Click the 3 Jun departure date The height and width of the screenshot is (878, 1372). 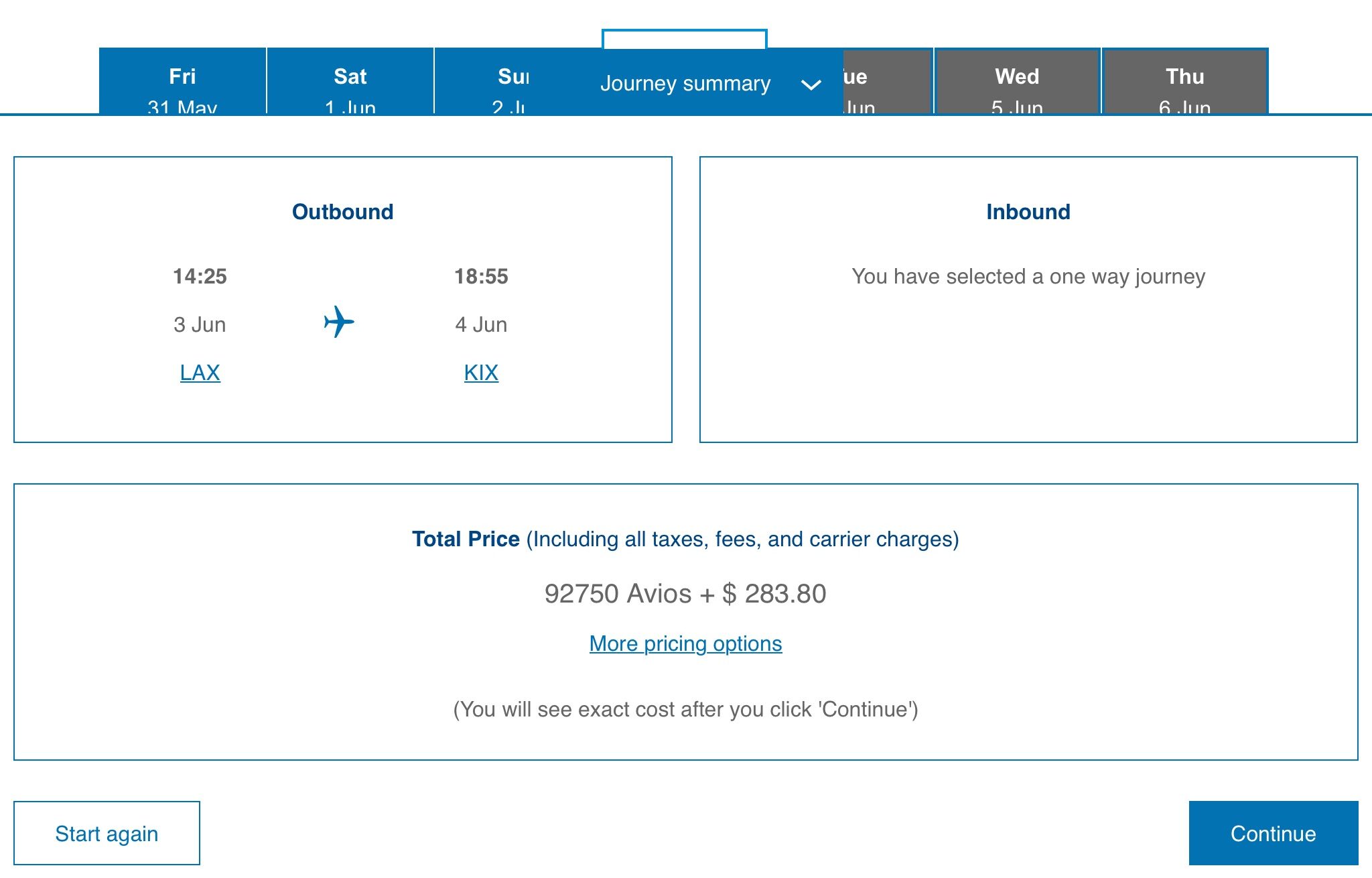point(200,324)
